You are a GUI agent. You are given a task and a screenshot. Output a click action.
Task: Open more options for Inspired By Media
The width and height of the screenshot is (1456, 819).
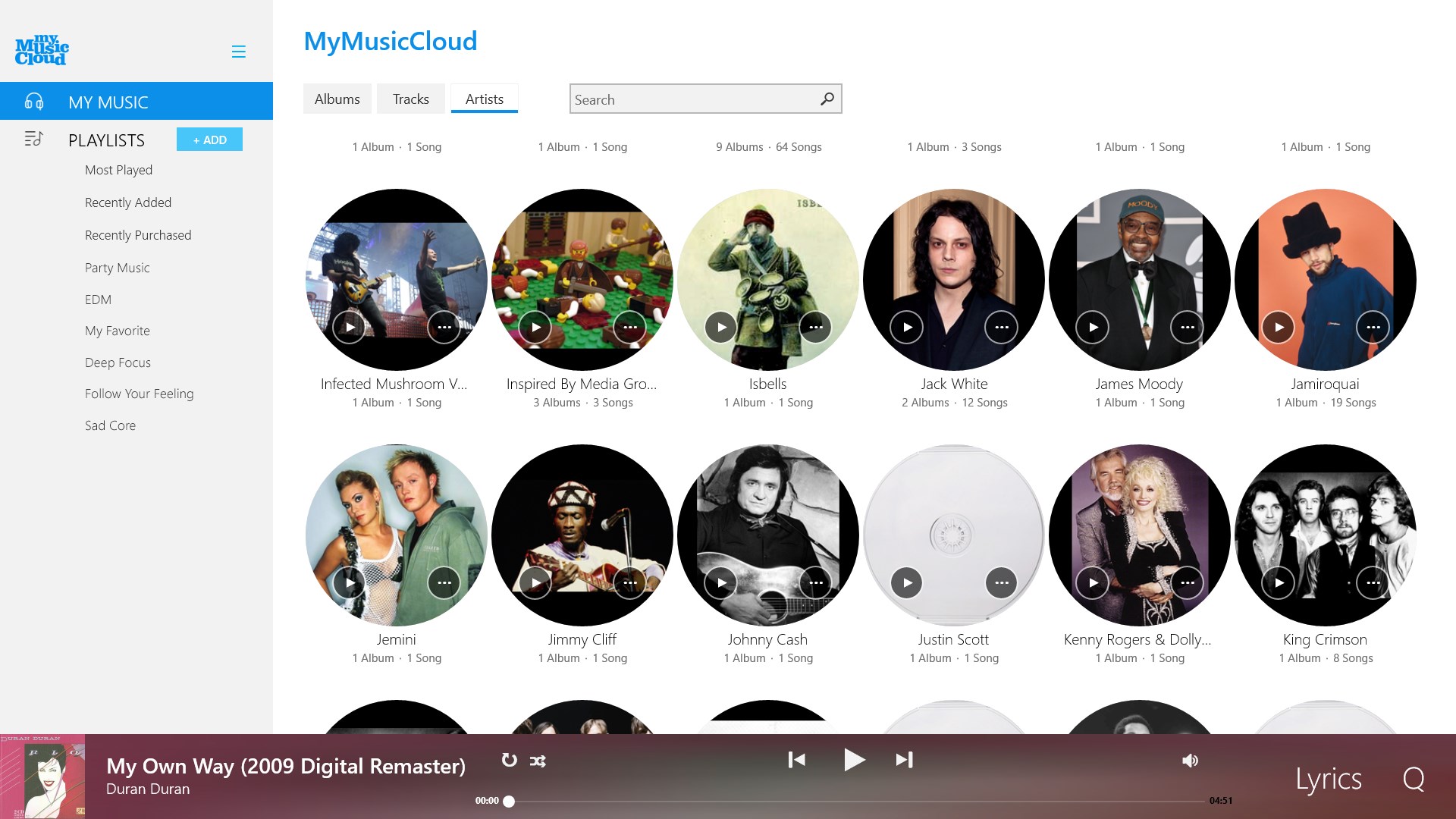click(630, 327)
